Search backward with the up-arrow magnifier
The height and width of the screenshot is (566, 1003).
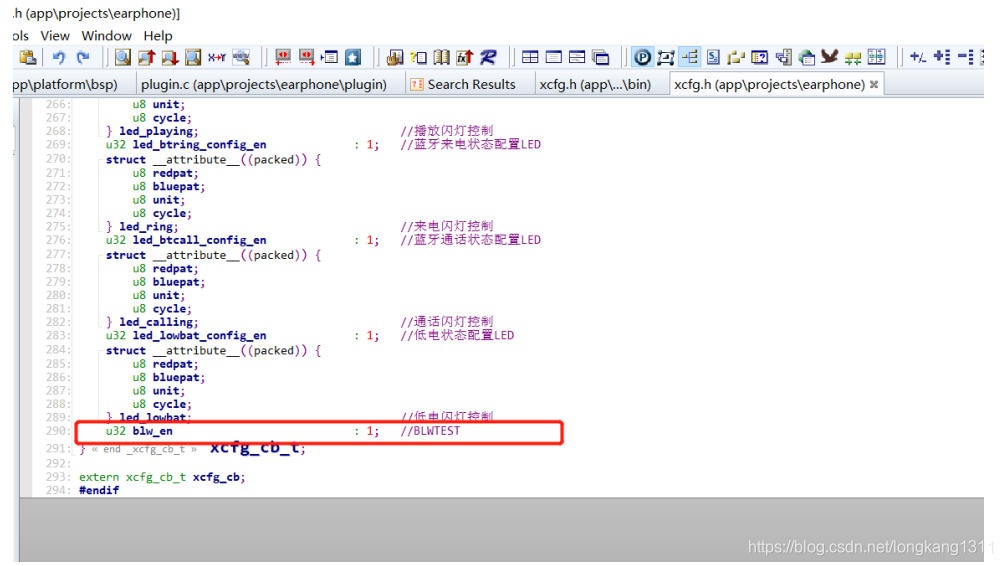point(146,58)
